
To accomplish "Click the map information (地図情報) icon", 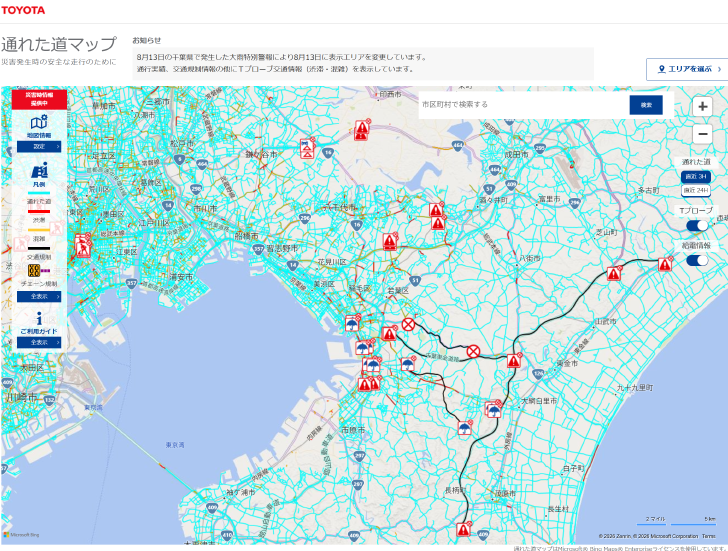I will coord(39,123).
